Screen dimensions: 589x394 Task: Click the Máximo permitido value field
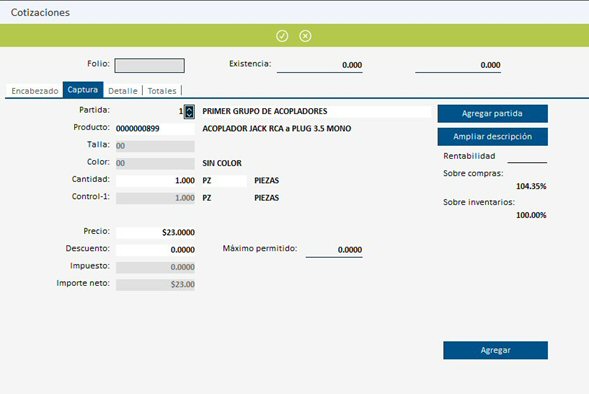click(x=334, y=250)
